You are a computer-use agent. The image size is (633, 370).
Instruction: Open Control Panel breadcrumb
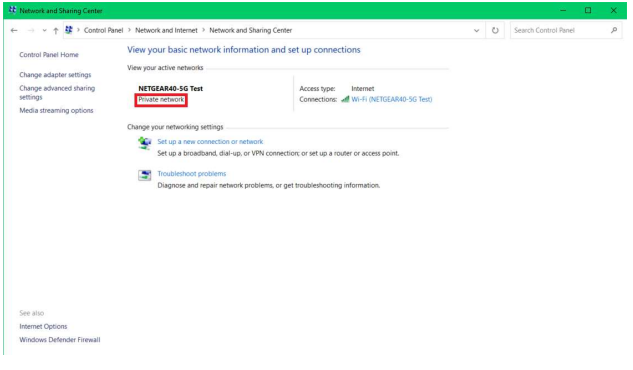point(103,30)
